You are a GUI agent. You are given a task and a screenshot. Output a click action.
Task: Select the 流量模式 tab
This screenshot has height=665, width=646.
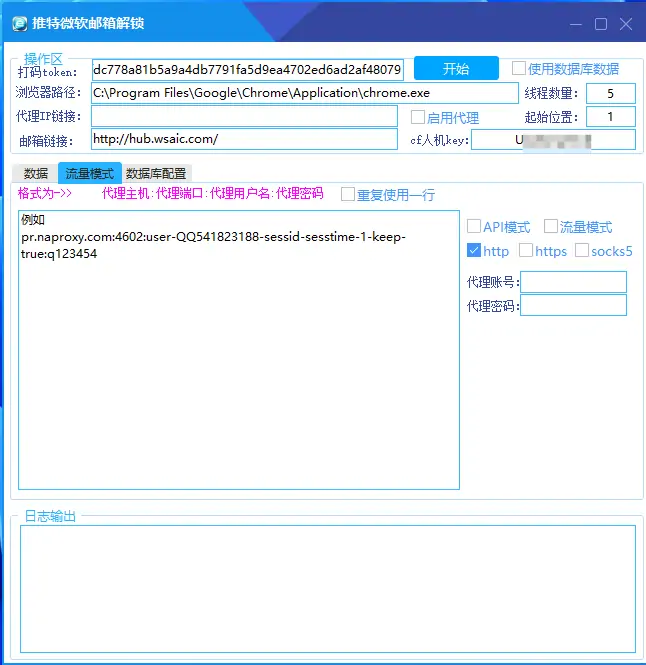point(90,173)
